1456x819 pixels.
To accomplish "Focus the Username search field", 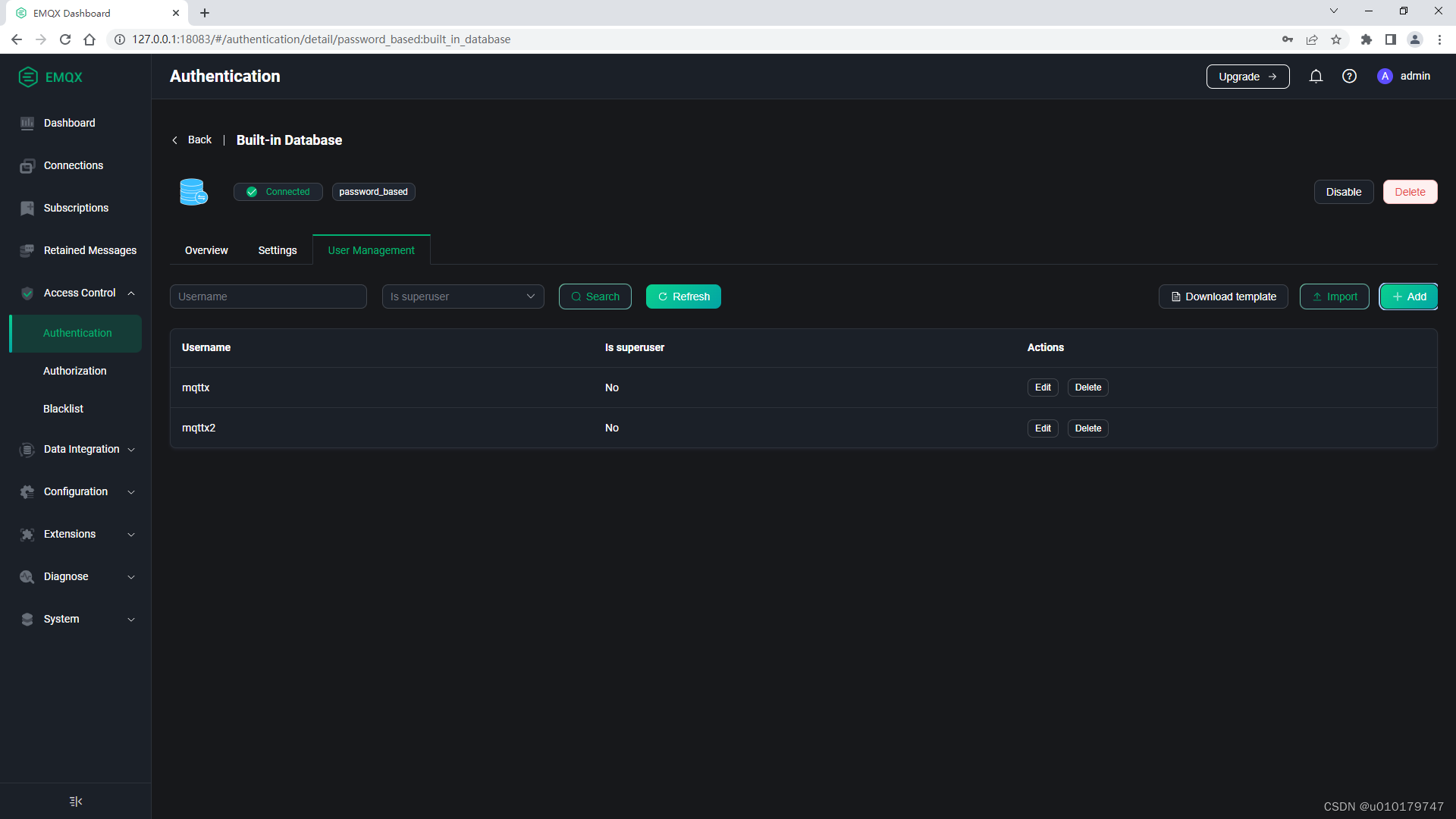I will pos(268,297).
